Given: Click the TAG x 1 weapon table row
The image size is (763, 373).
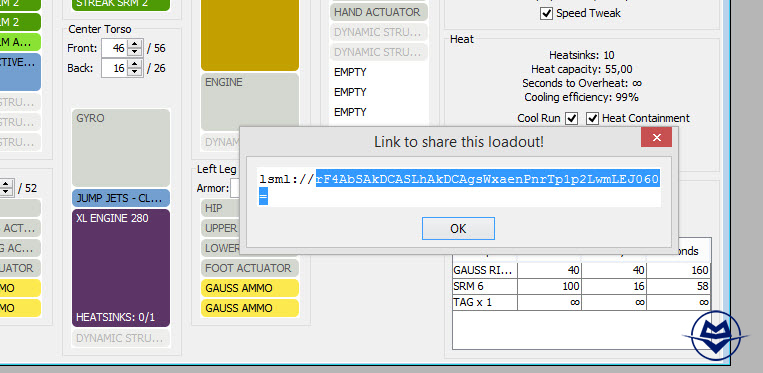Looking at the screenshot, I should coord(581,302).
